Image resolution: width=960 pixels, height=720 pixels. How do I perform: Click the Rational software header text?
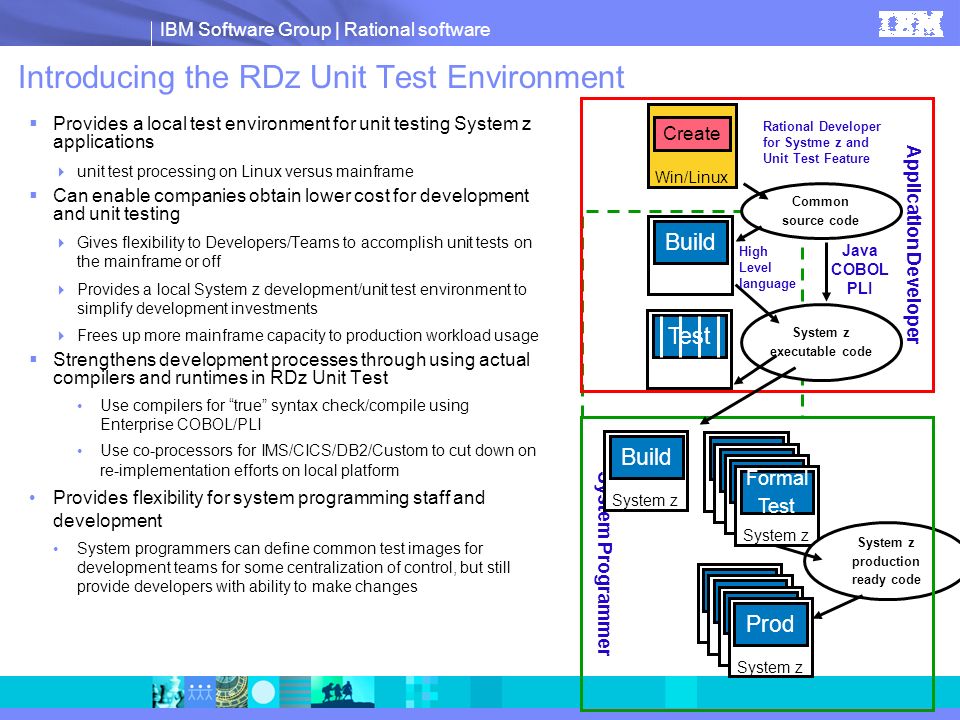click(417, 29)
